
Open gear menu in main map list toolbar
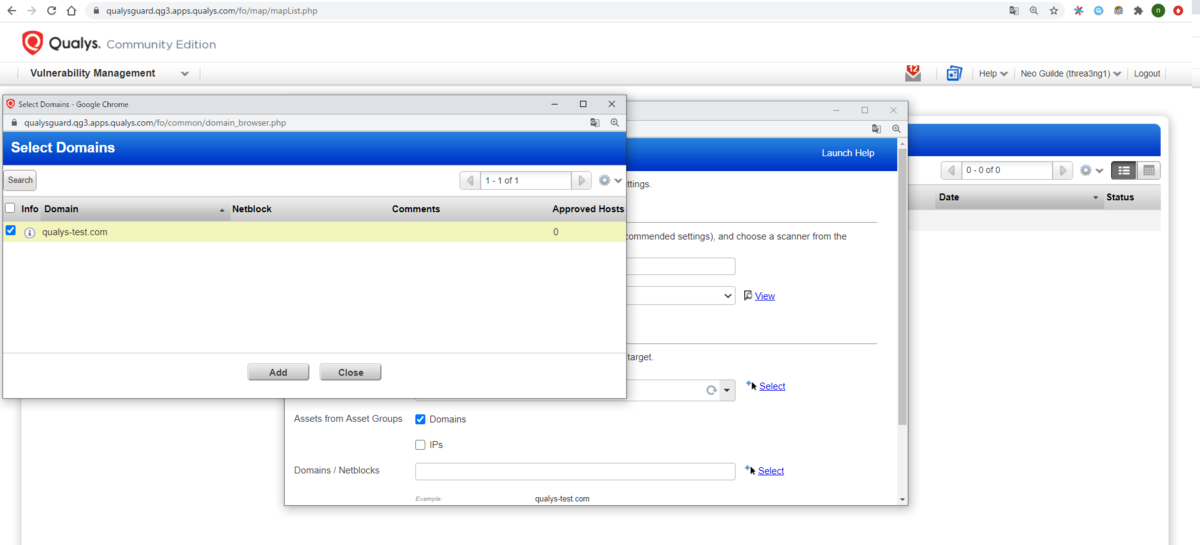click(x=1086, y=170)
